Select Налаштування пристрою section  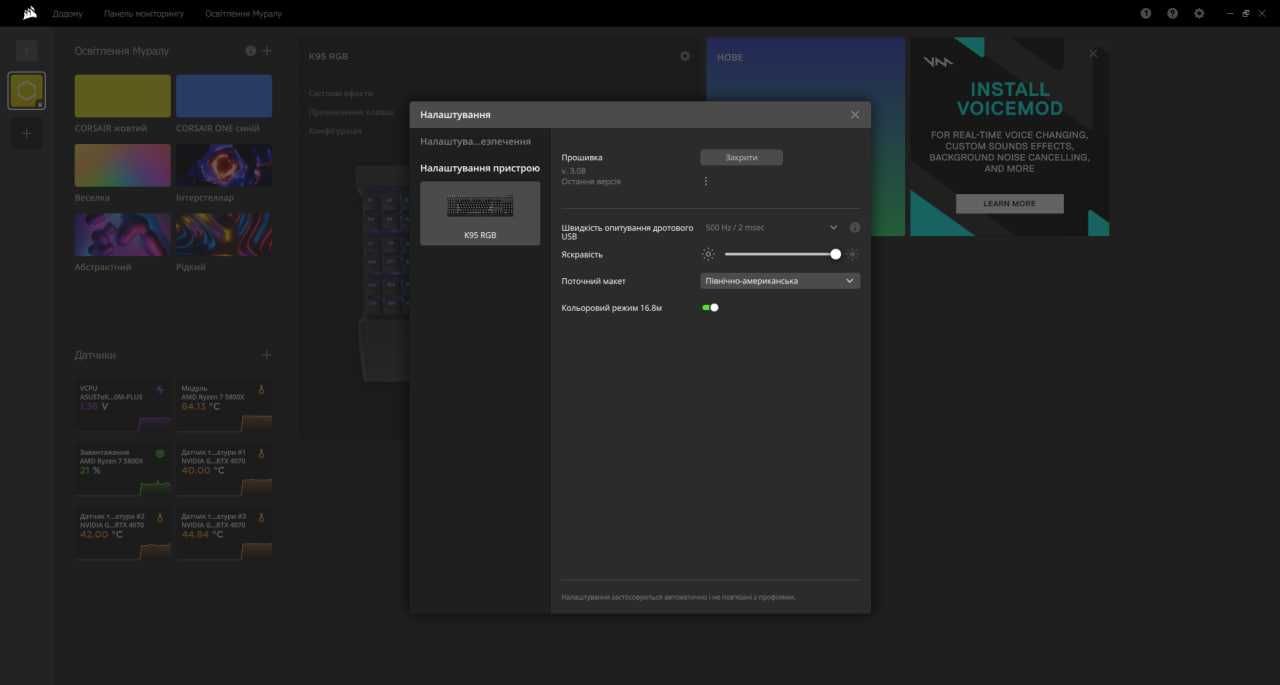480,168
